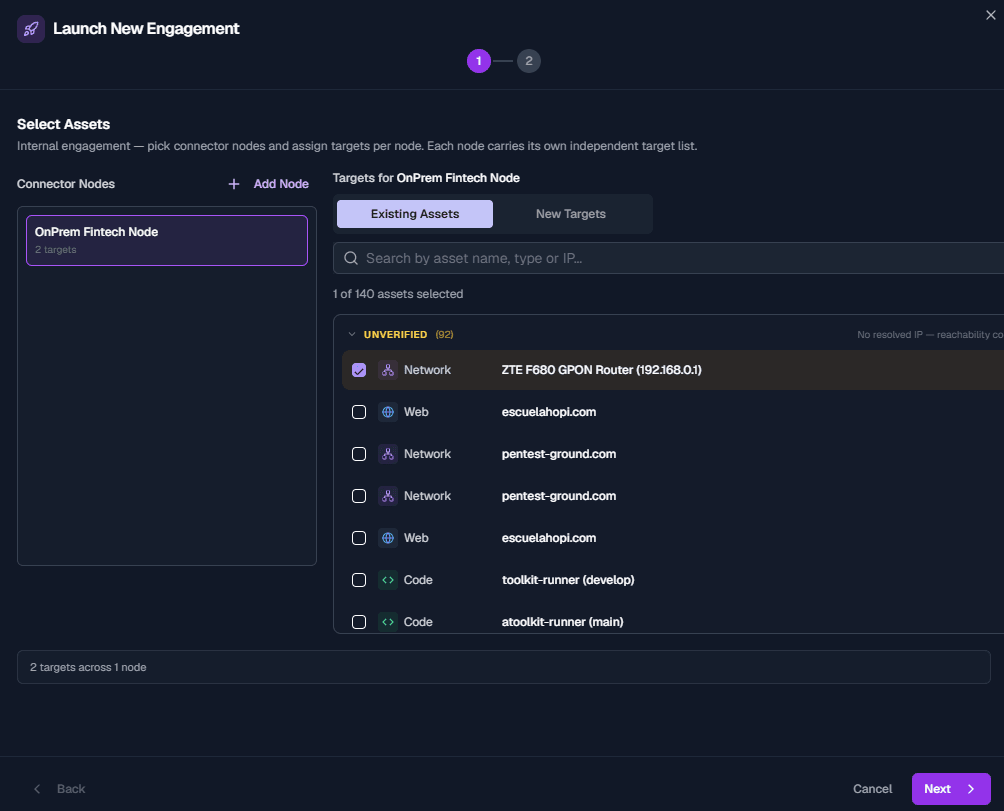The height and width of the screenshot is (811, 1004).
Task: Click the Code icon for toolkit-runner (develop)
Action: (x=387, y=580)
